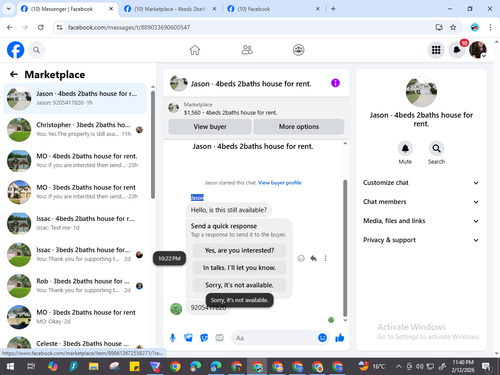Screen dimensions: 500x375
Task: Reload the page in browser
Action: (x=41, y=27)
